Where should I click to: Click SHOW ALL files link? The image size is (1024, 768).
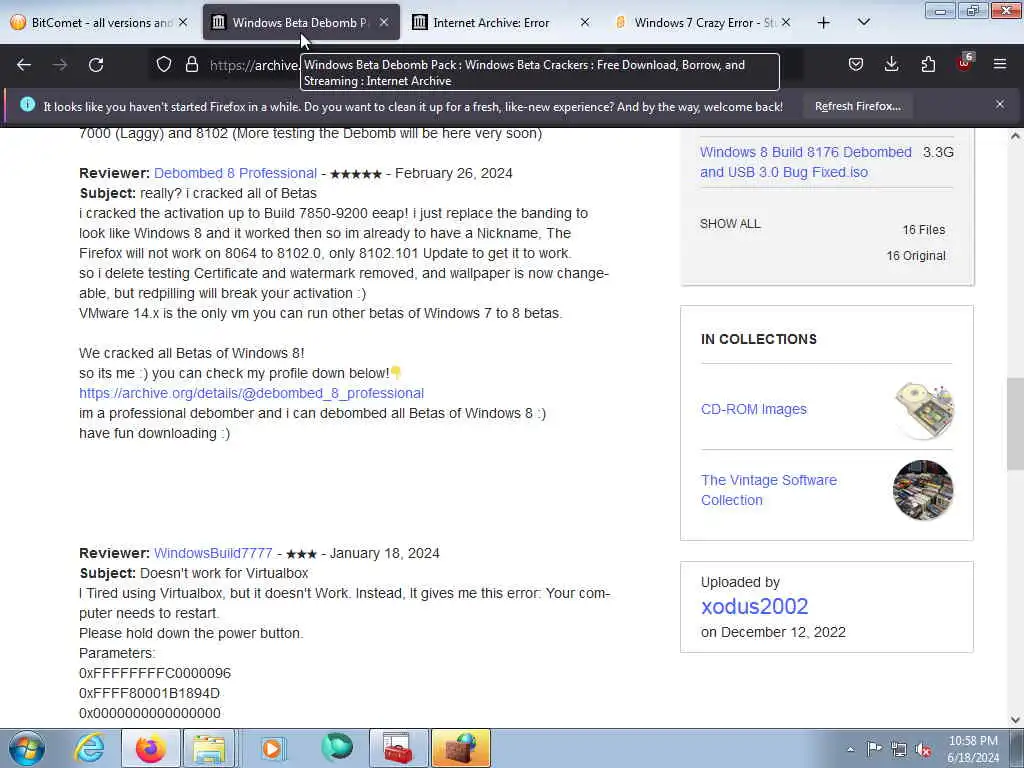(x=730, y=223)
